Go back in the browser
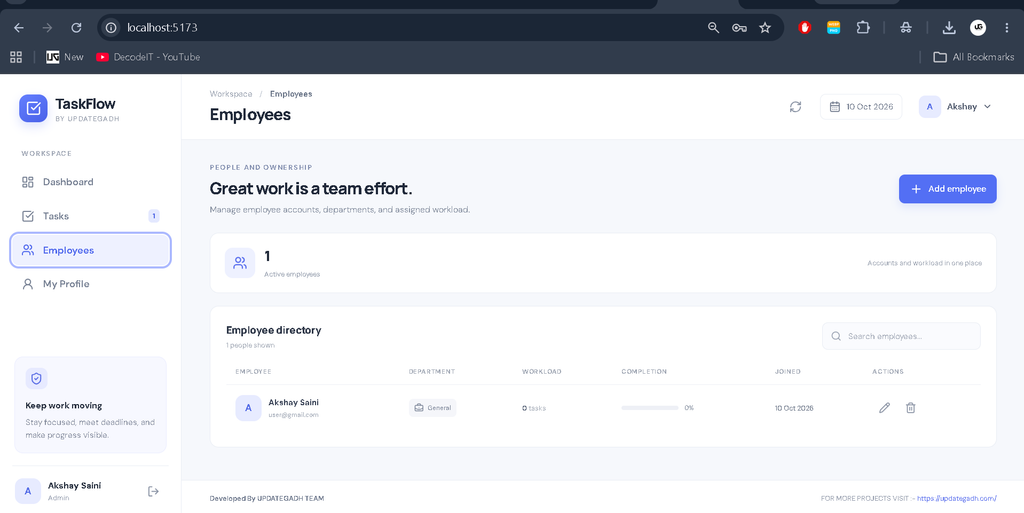Image resolution: width=1024 pixels, height=513 pixels. pos(19,27)
